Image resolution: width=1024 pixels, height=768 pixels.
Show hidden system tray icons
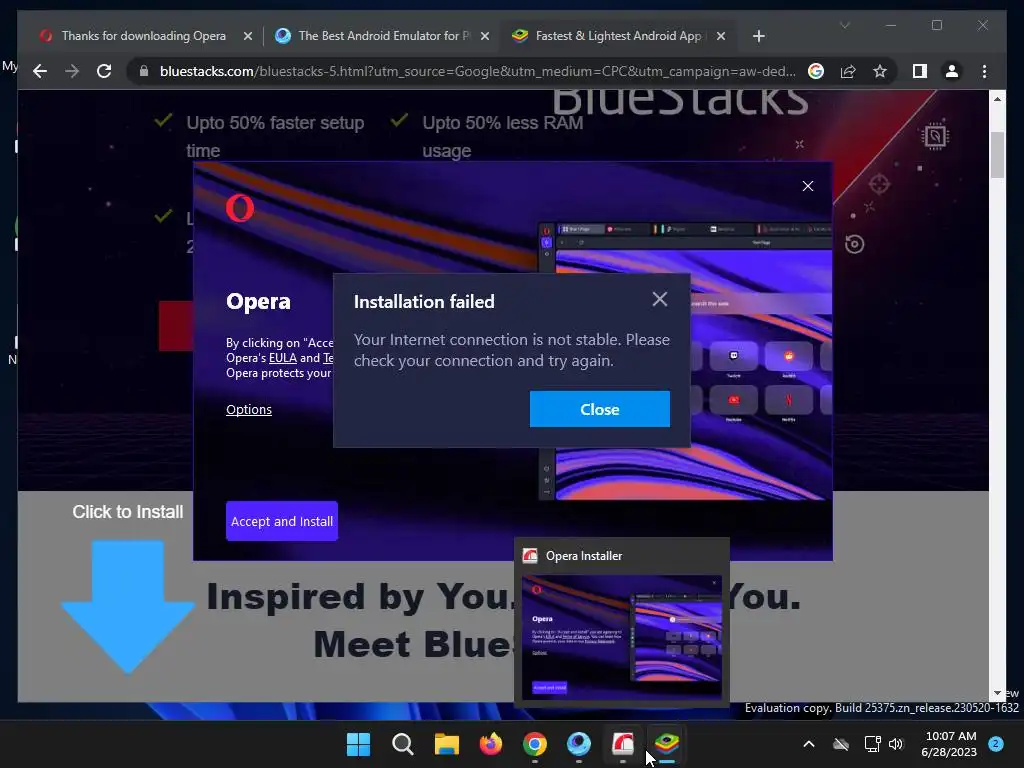tap(808, 744)
